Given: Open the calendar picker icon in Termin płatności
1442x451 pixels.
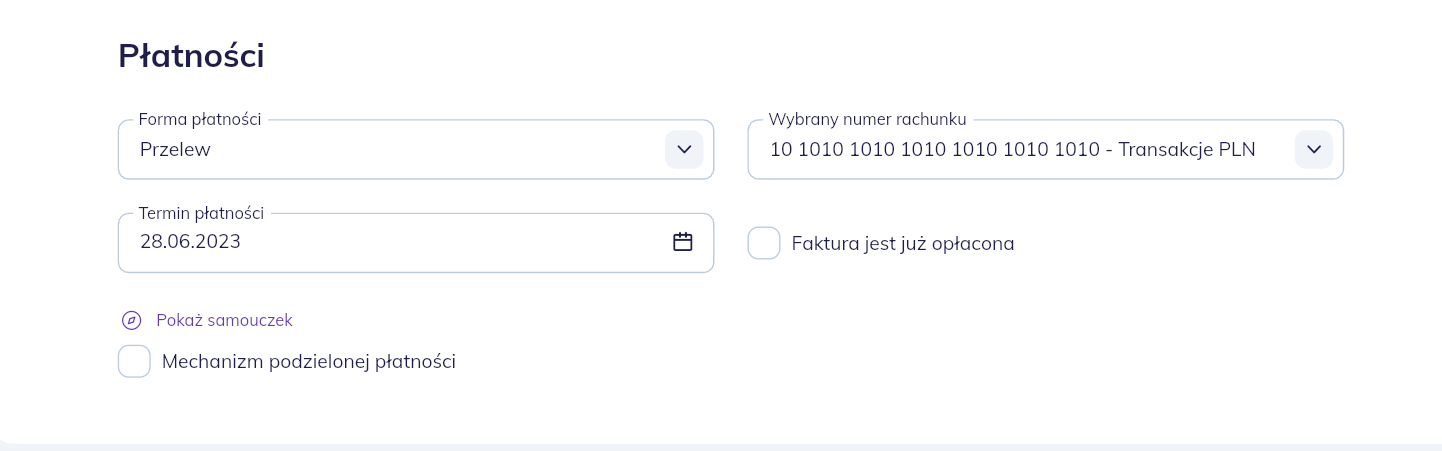Looking at the screenshot, I should (x=683, y=241).
